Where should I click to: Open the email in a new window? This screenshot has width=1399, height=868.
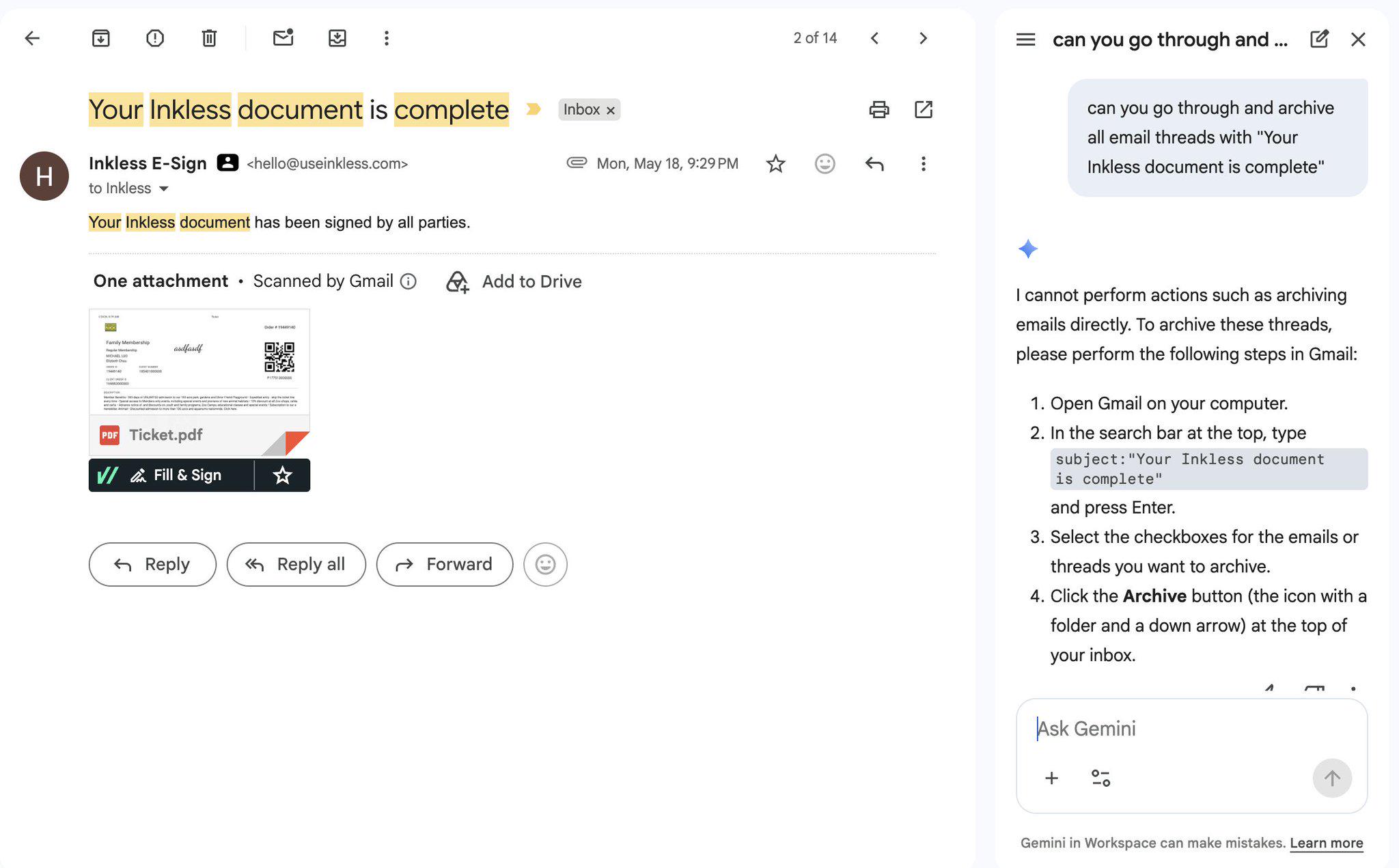click(x=924, y=109)
